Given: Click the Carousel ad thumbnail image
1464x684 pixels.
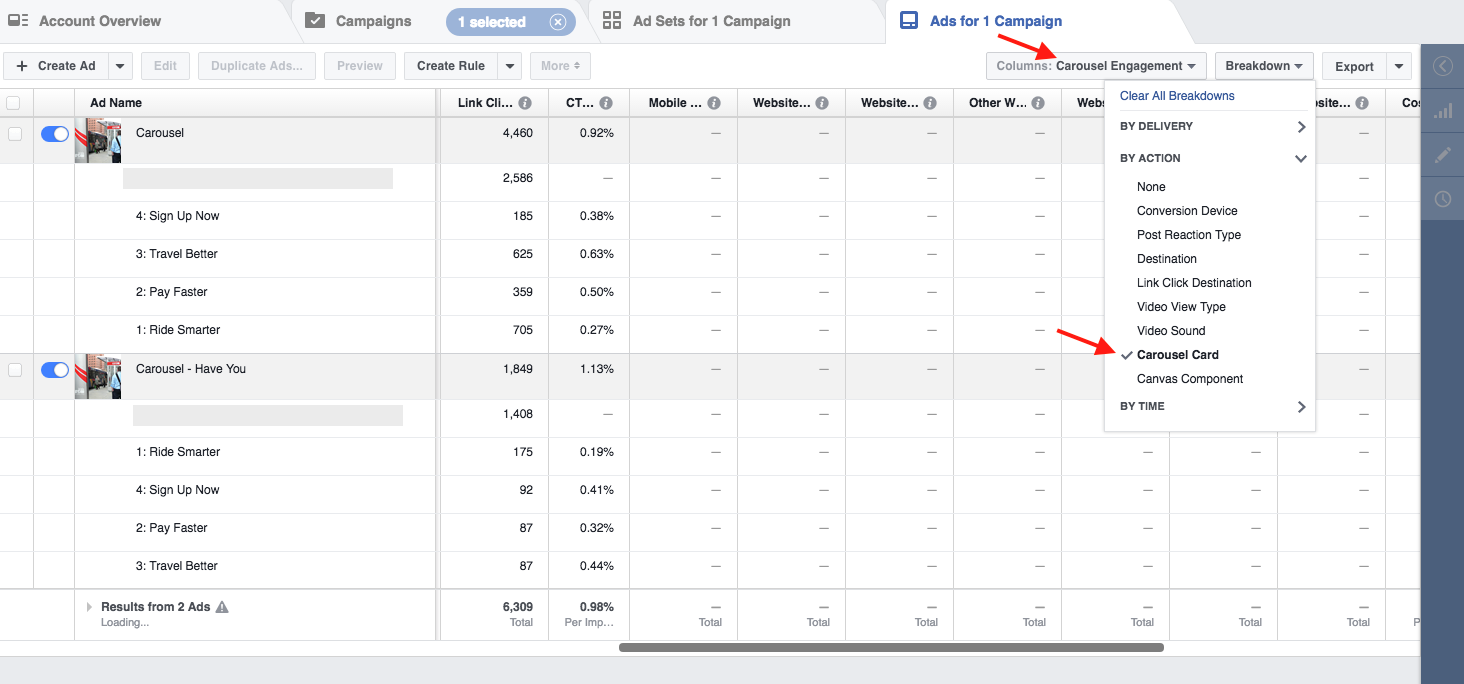Looking at the screenshot, I should click(97, 140).
